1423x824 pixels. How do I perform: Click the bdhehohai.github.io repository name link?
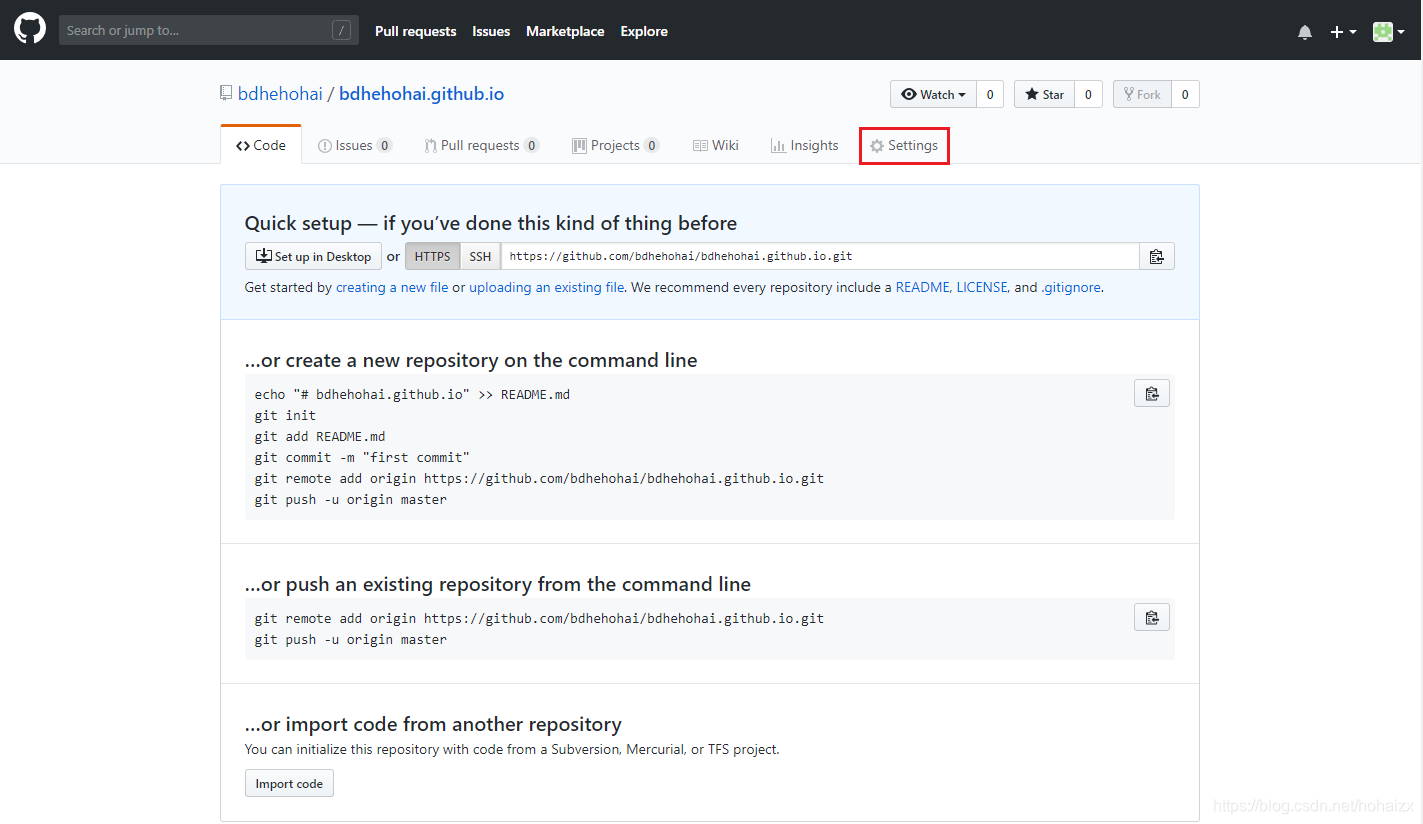click(x=421, y=94)
